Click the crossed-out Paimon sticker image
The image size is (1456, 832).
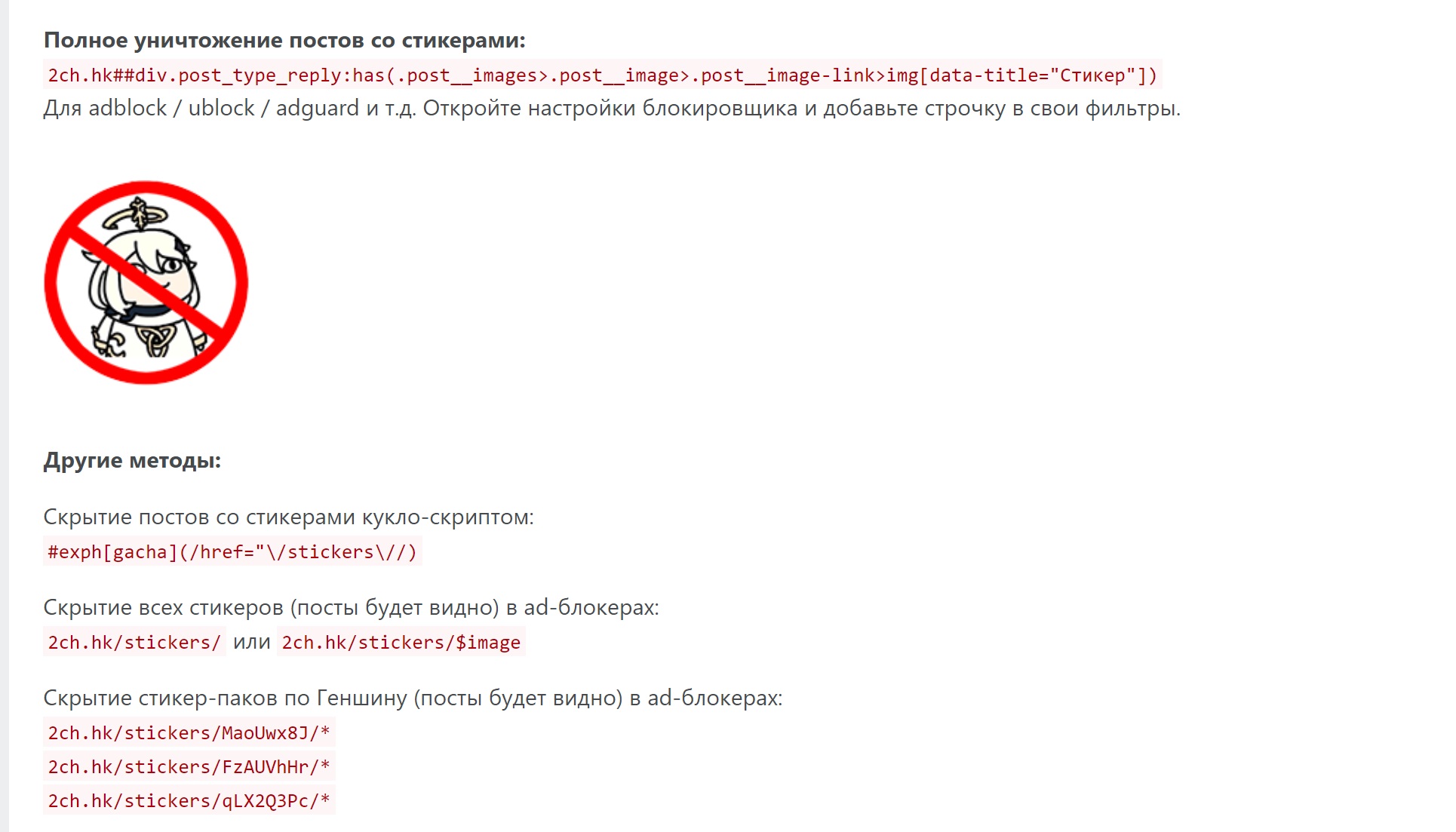(x=146, y=282)
